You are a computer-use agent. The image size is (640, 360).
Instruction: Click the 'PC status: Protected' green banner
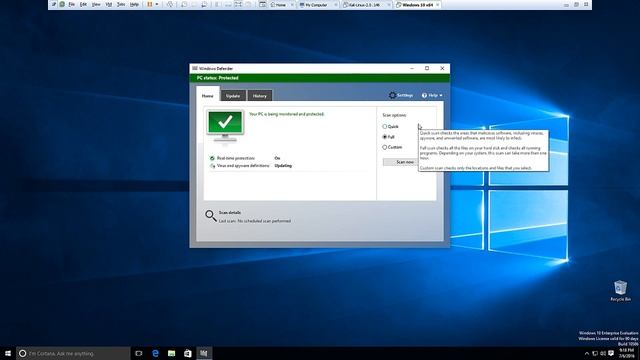click(x=320, y=78)
